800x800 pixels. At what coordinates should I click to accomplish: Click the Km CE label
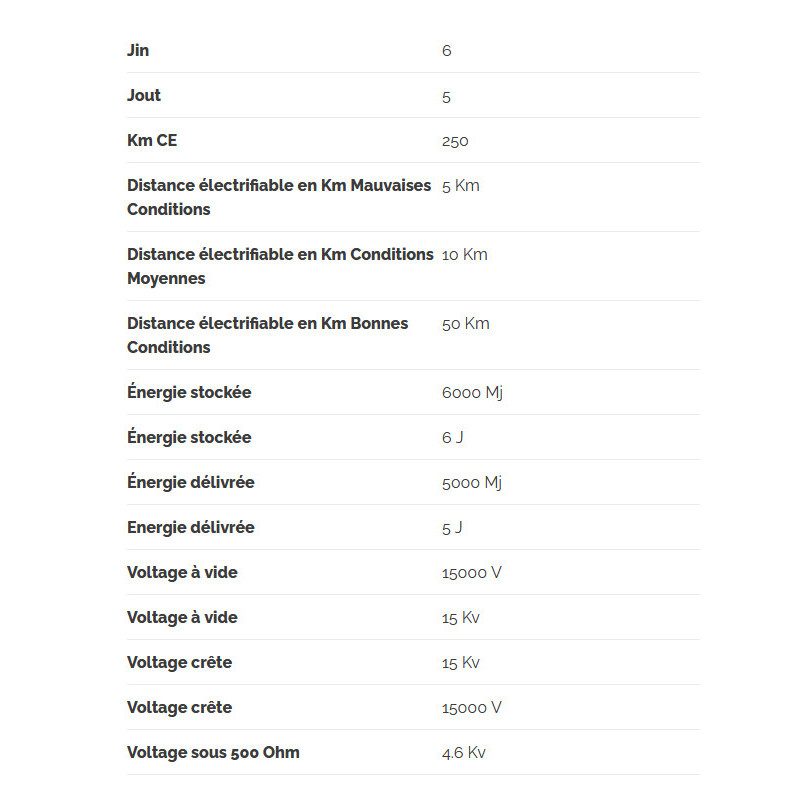(152, 140)
